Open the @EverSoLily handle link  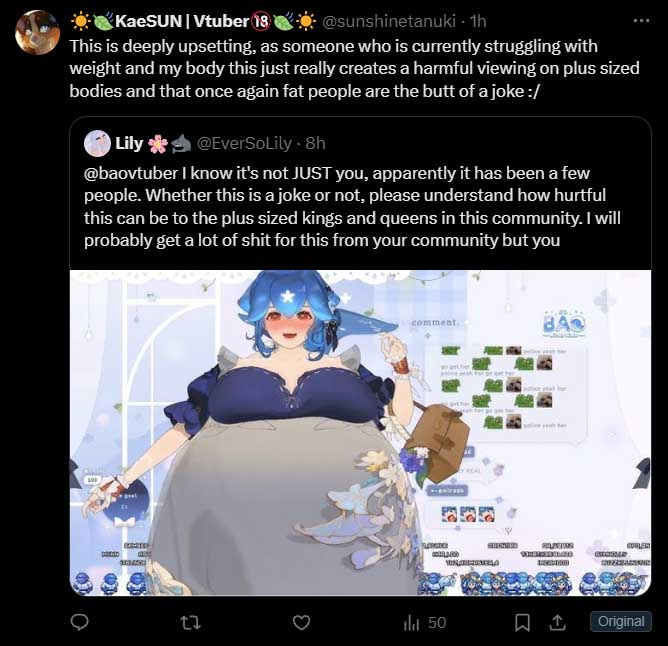pos(245,144)
